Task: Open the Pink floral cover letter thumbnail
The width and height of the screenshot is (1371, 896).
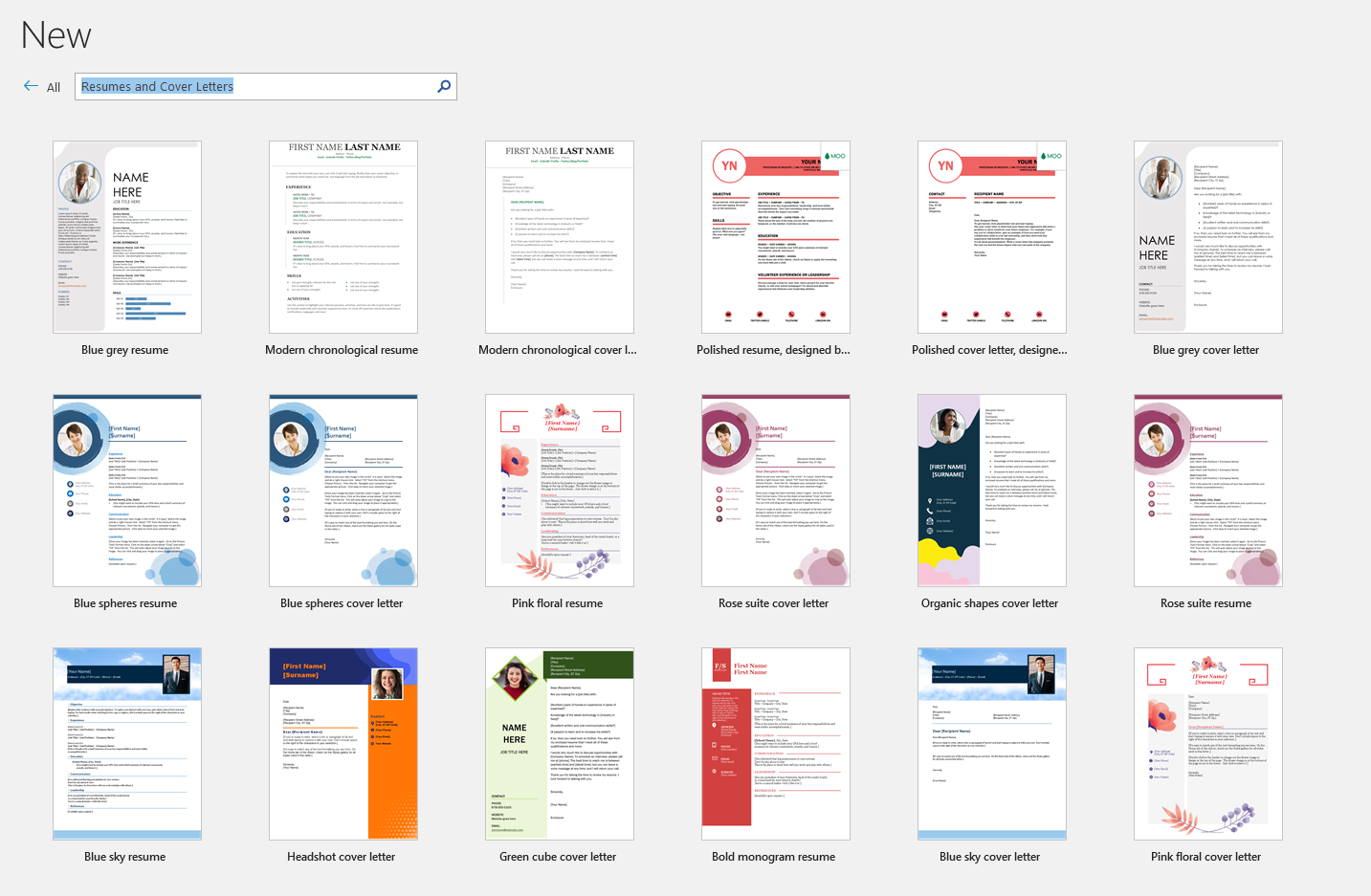Action: coord(1208,744)
